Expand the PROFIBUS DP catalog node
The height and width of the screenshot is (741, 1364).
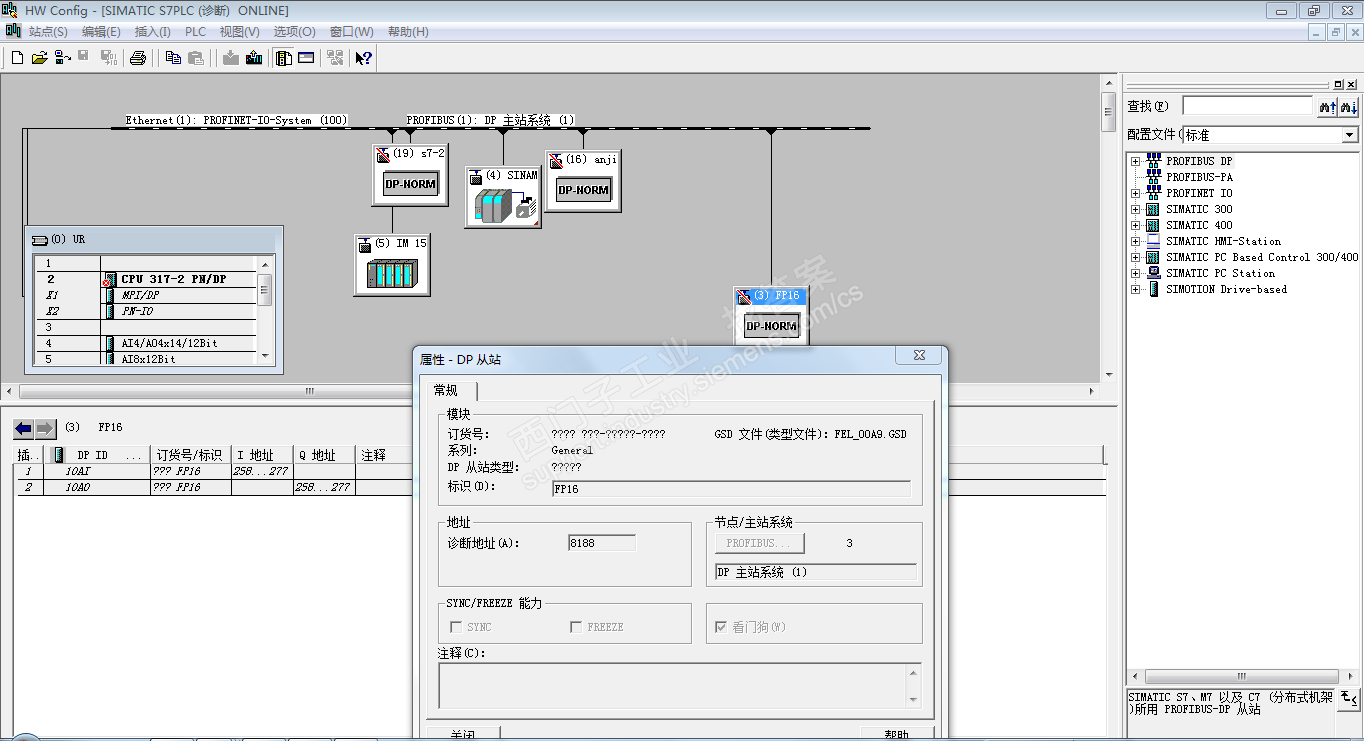tap(1135, 161)
